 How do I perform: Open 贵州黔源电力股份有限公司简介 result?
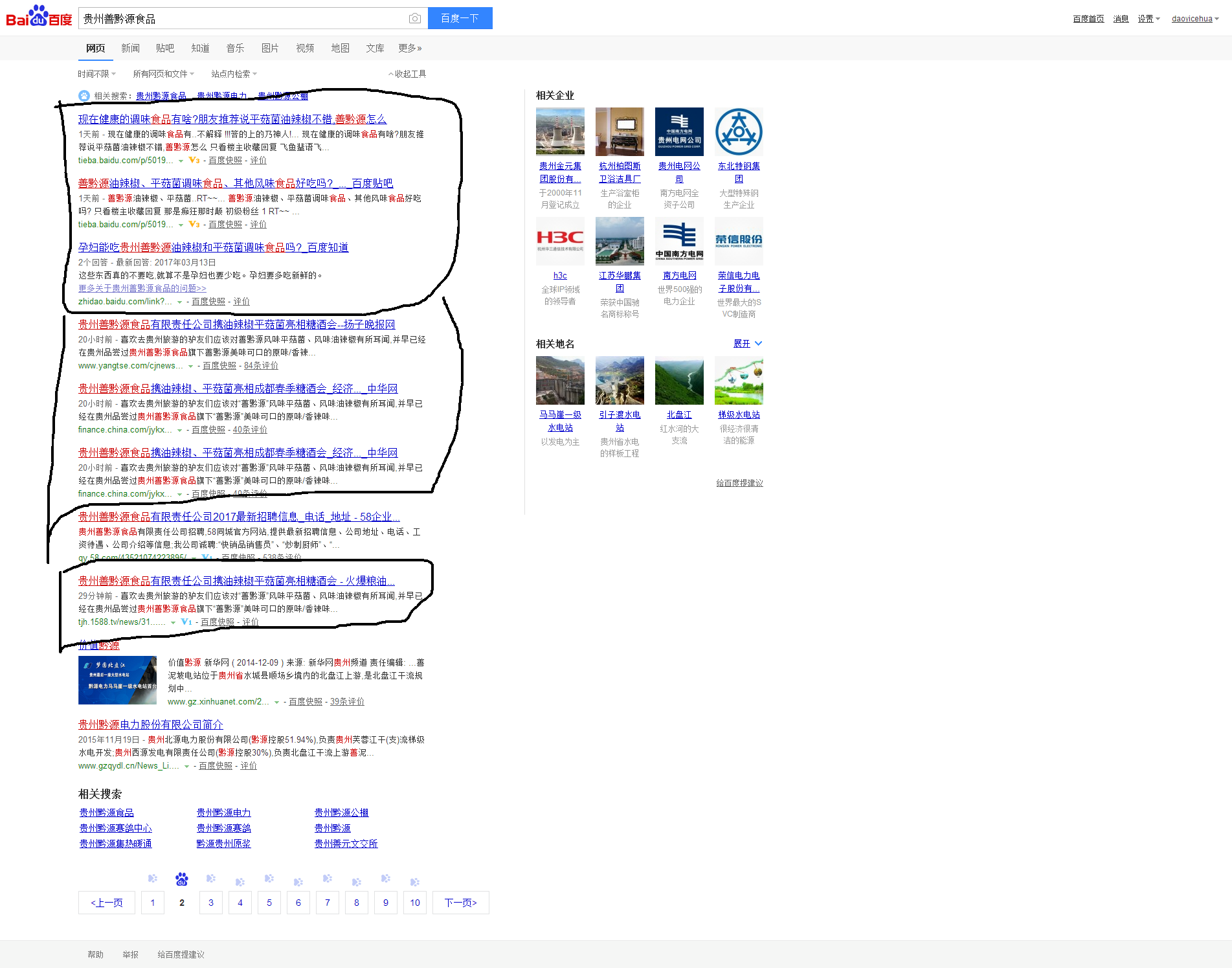pos(151,725)
